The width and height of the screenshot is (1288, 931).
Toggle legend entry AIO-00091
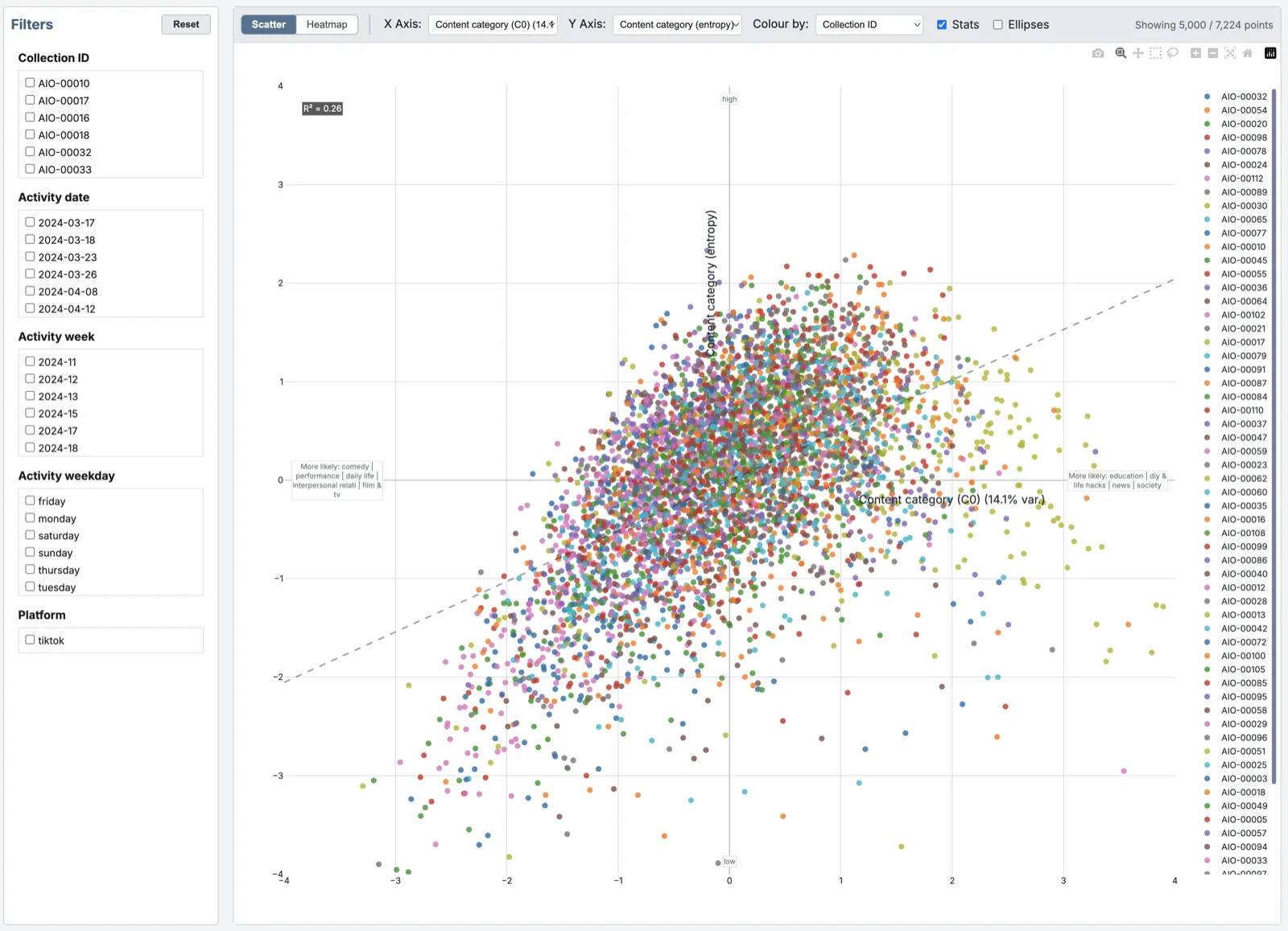(x=1236, y=369)
